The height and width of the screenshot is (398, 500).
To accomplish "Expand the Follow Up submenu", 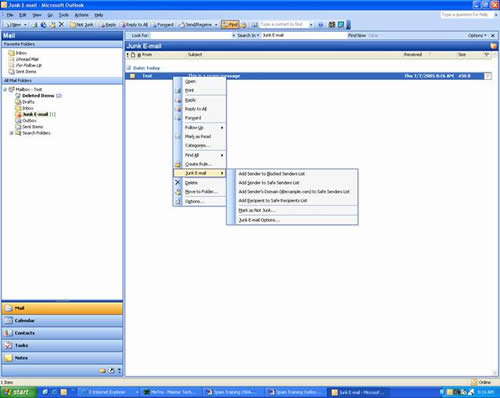I will click(x=199, y=128).
